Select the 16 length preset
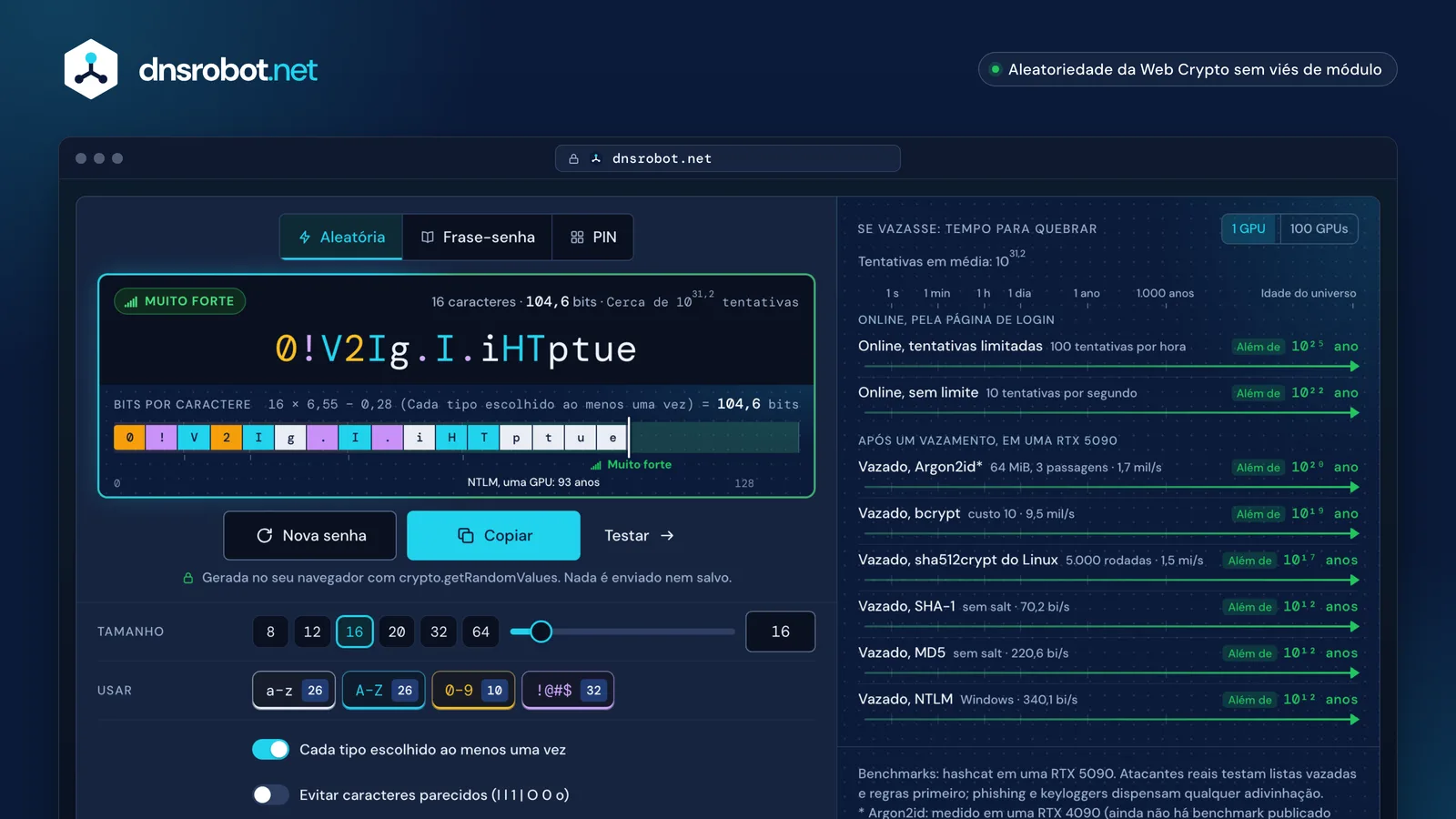 coord(355,632)
